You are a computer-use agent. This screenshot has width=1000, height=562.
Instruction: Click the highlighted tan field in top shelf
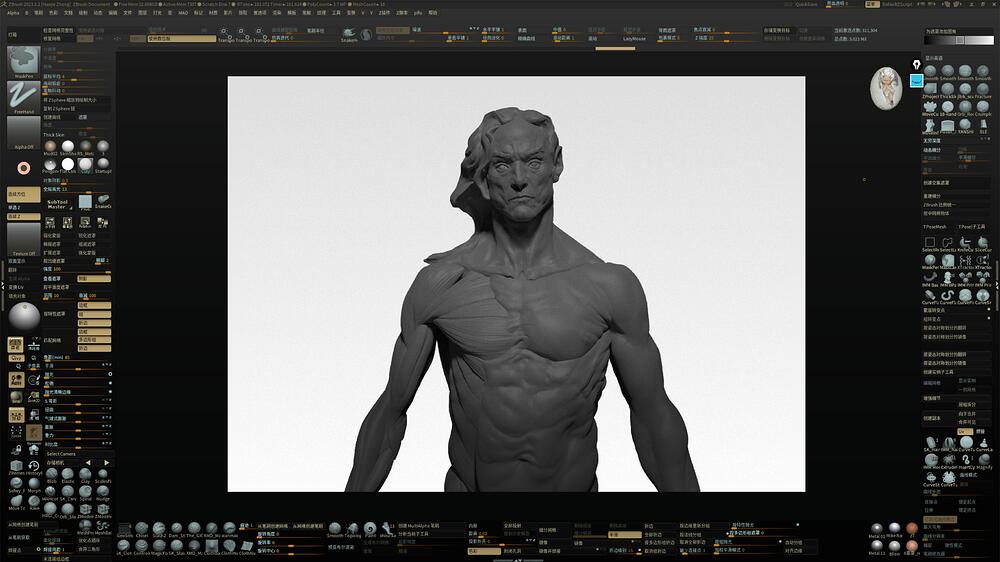(181, 38)
